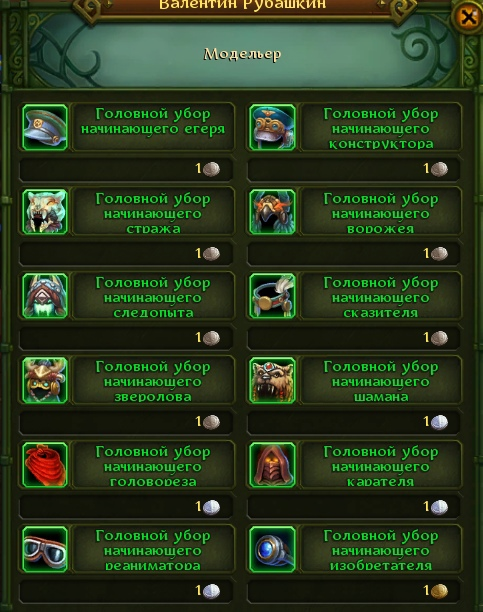The width and height of the screenshot is (483, 612).
Task: Select 'Головной убор начинающего шамана' label
Action: (381, 382)
